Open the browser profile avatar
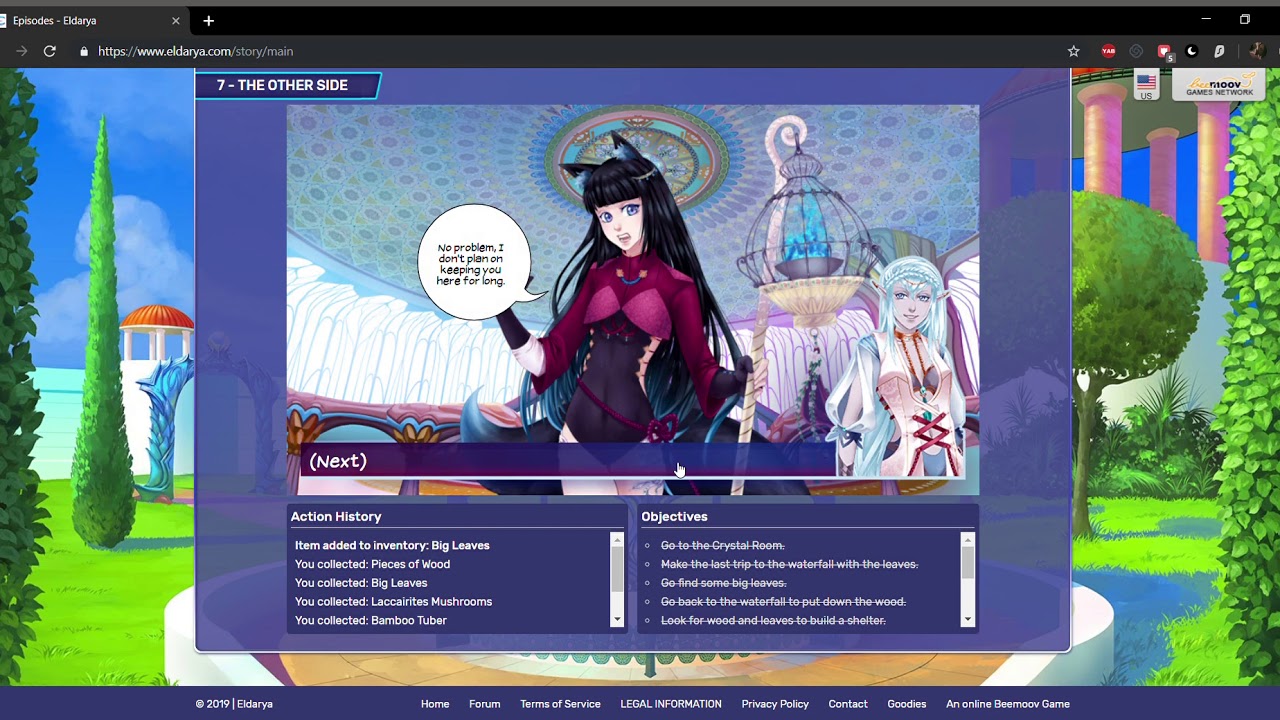The image size is (1280, 720). (x=1257, y=51)
